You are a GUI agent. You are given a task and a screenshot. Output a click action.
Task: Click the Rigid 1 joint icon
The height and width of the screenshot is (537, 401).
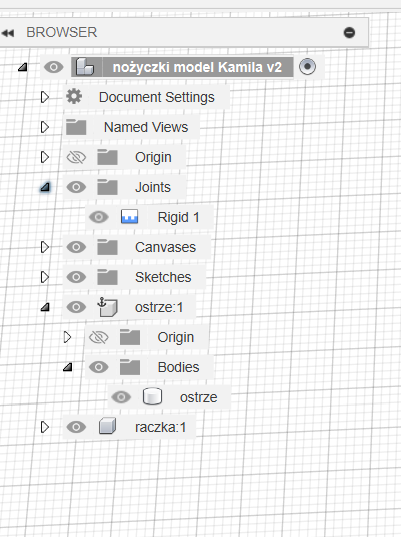(x=129, y=217)
